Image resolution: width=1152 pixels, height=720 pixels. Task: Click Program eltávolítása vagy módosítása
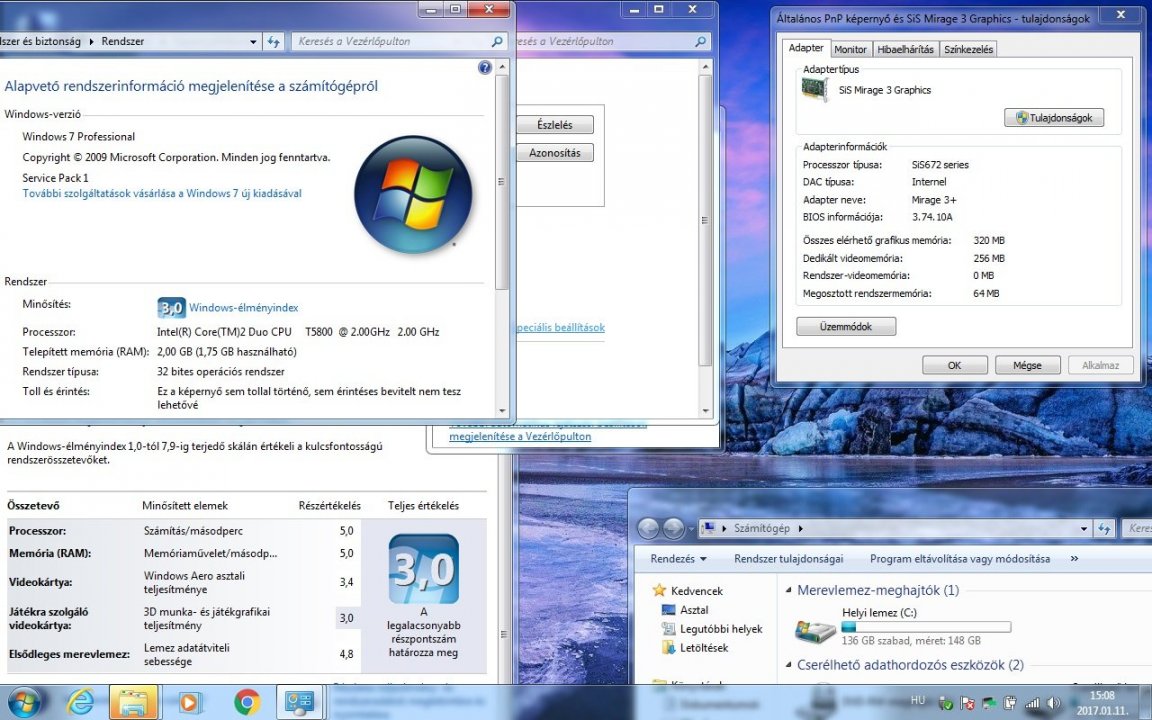pyautogui.click(x=960, y=559)
